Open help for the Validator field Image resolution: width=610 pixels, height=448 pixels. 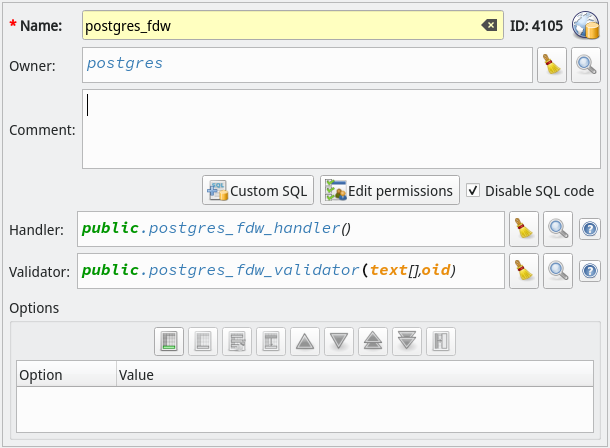(x=590, y=271)
